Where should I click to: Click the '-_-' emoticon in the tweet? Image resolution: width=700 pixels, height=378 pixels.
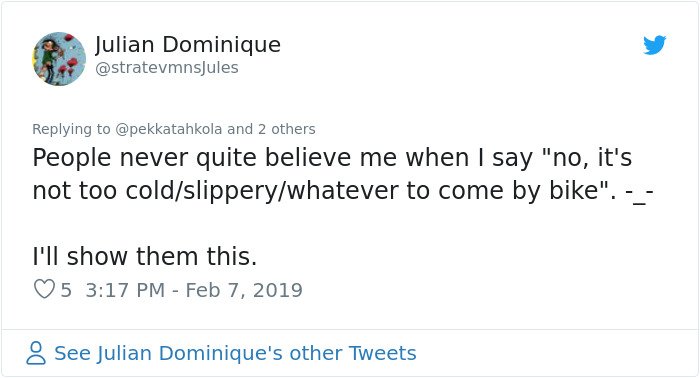[x=639, y=193]
